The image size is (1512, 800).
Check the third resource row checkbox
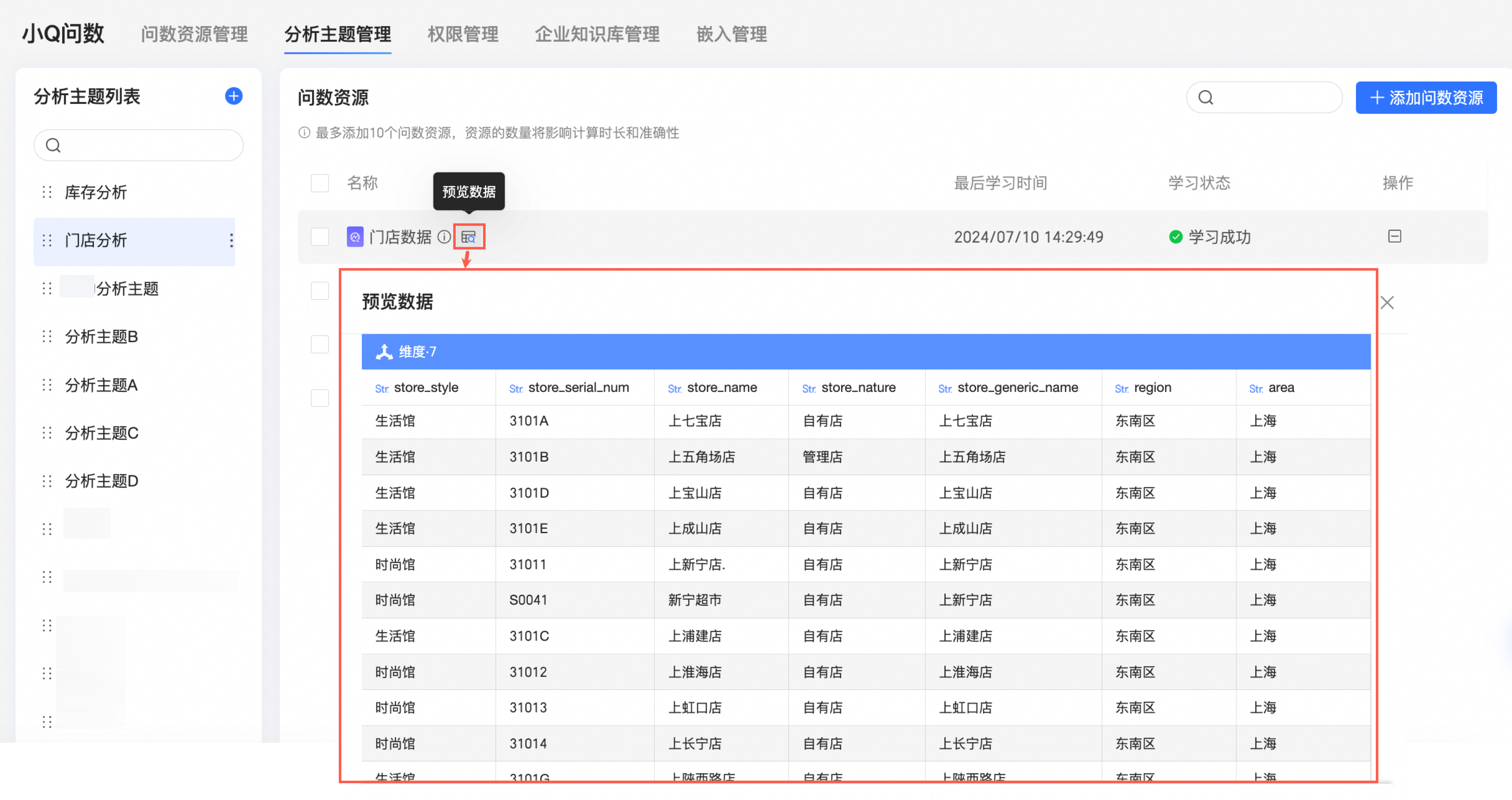(320, 344)
